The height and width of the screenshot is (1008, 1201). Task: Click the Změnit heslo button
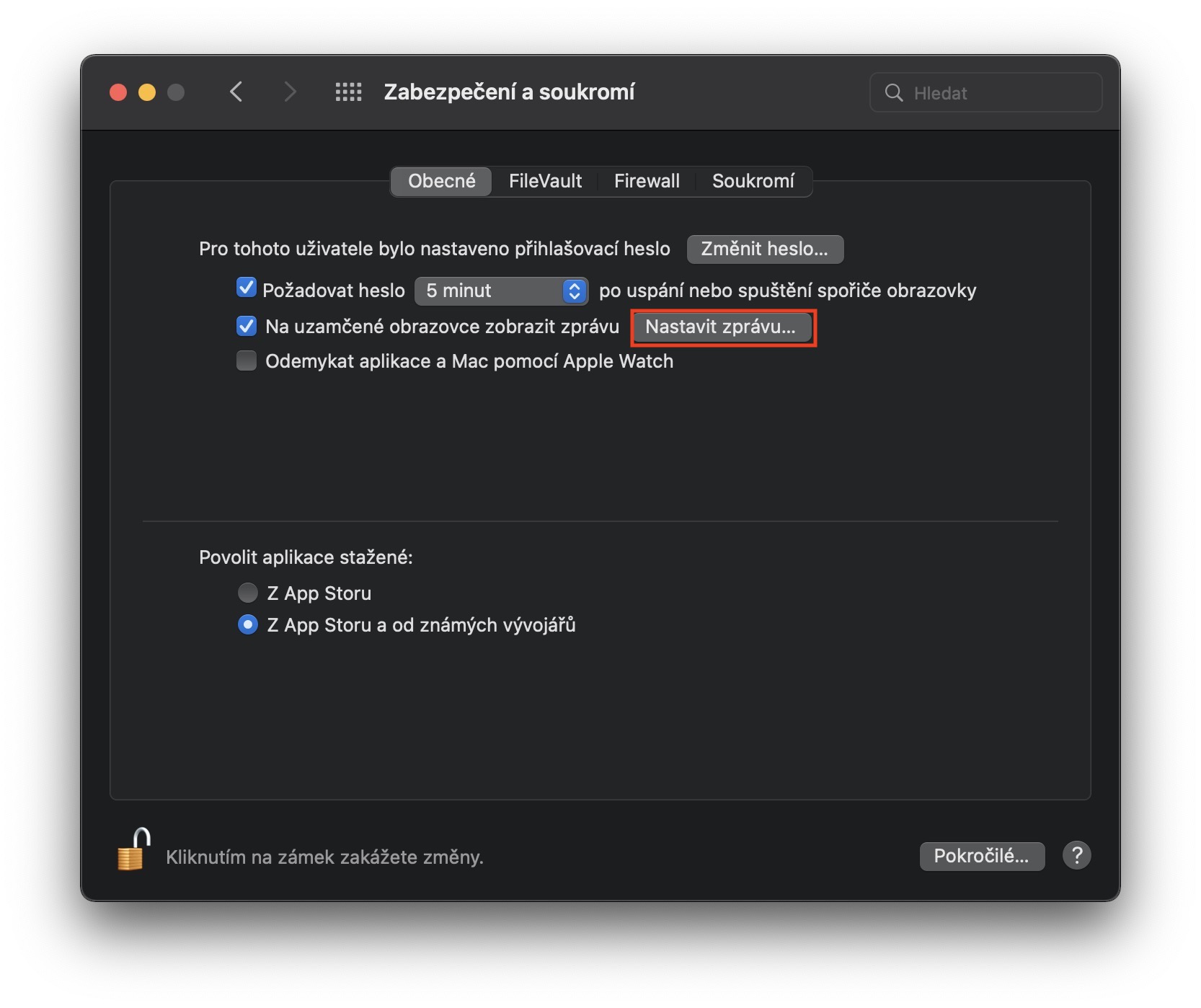tap(764, 249)
